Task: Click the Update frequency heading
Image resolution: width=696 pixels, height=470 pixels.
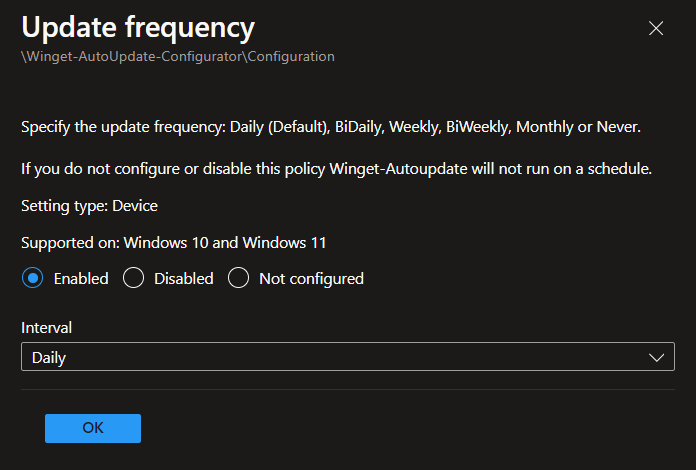Action: [138, 26]
